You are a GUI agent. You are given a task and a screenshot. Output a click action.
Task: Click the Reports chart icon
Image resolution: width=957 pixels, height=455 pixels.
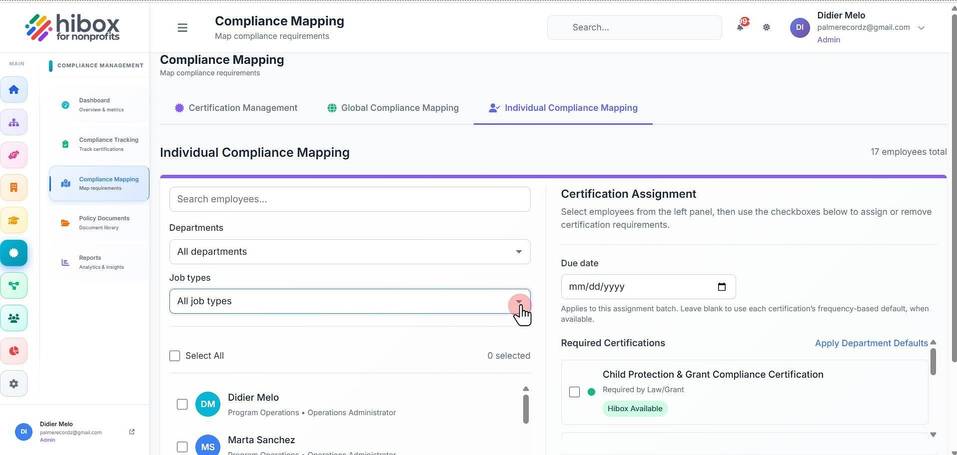coord(65,263)
